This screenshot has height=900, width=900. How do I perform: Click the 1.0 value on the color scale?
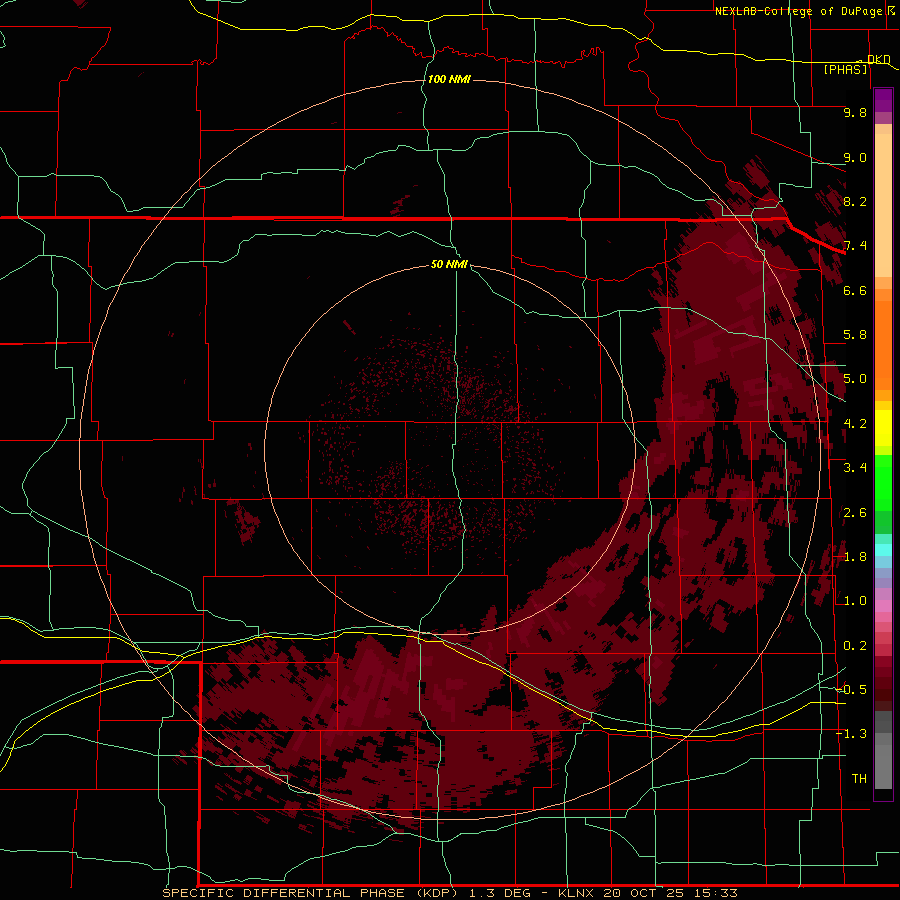click(x=855, y=601)
